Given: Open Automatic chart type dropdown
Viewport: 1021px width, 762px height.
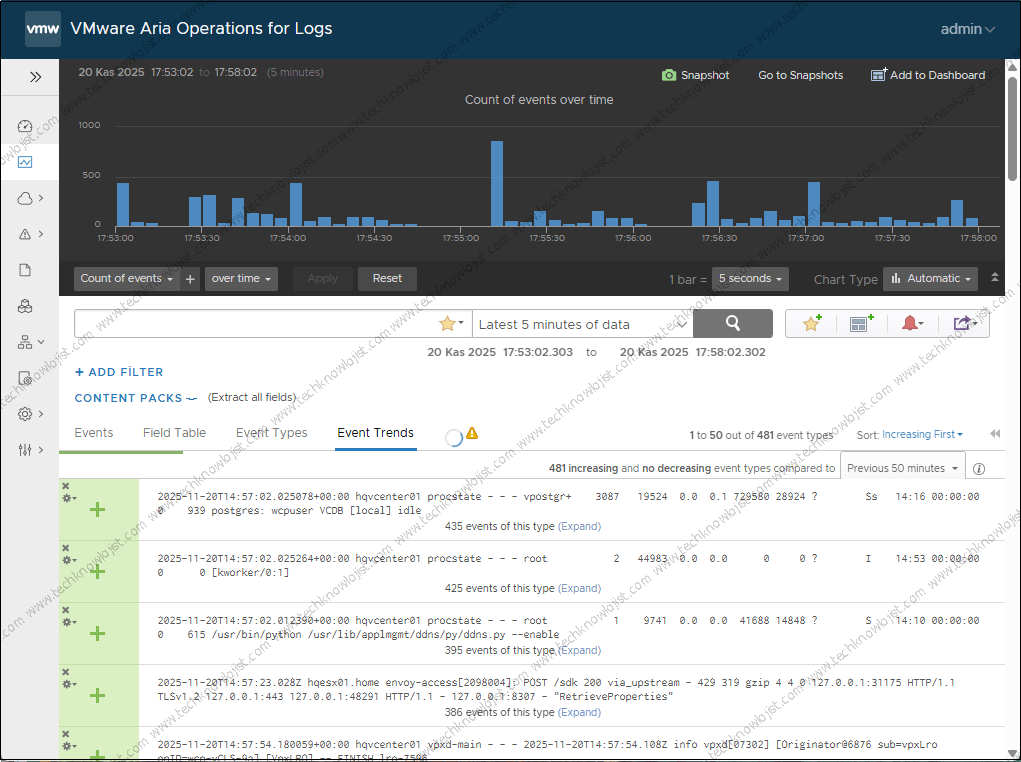Looking at the screenshot, I should [x=930, y=279].
